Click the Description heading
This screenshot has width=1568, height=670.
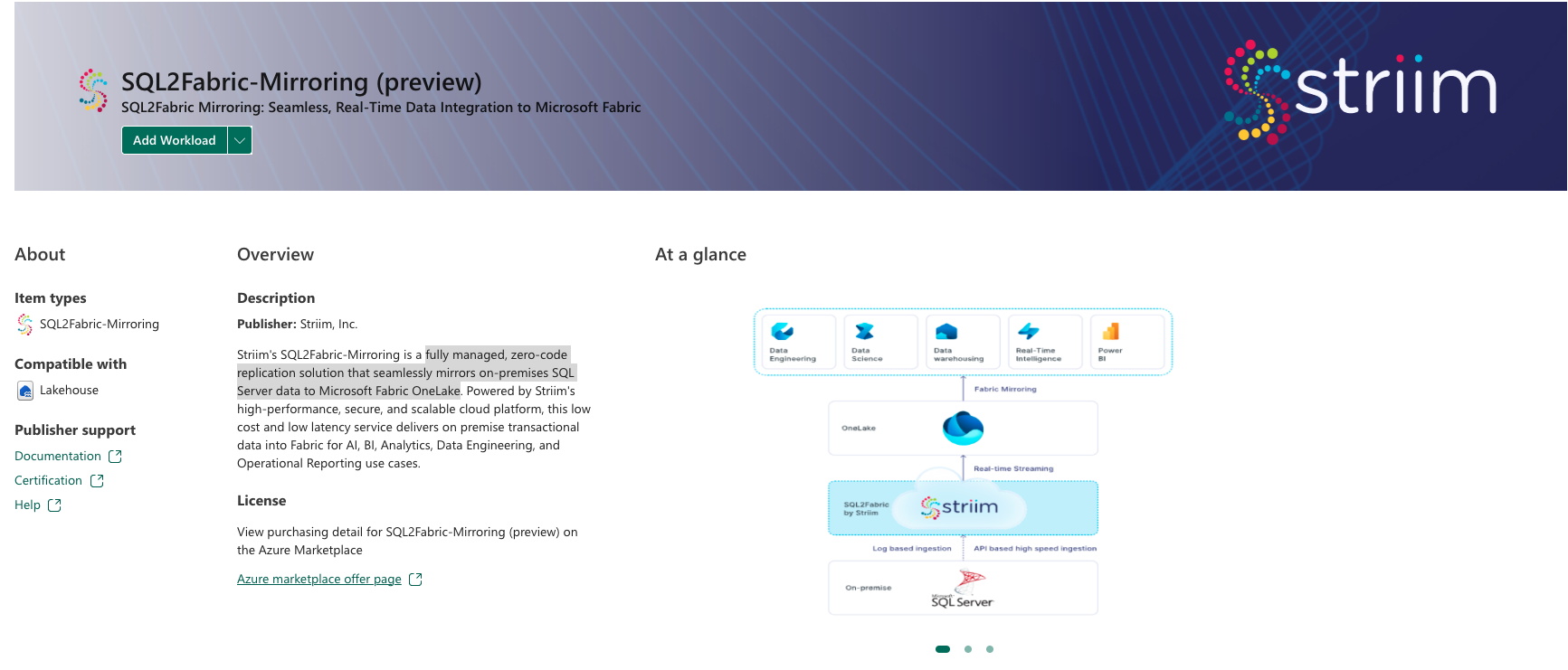pos(276,298)
